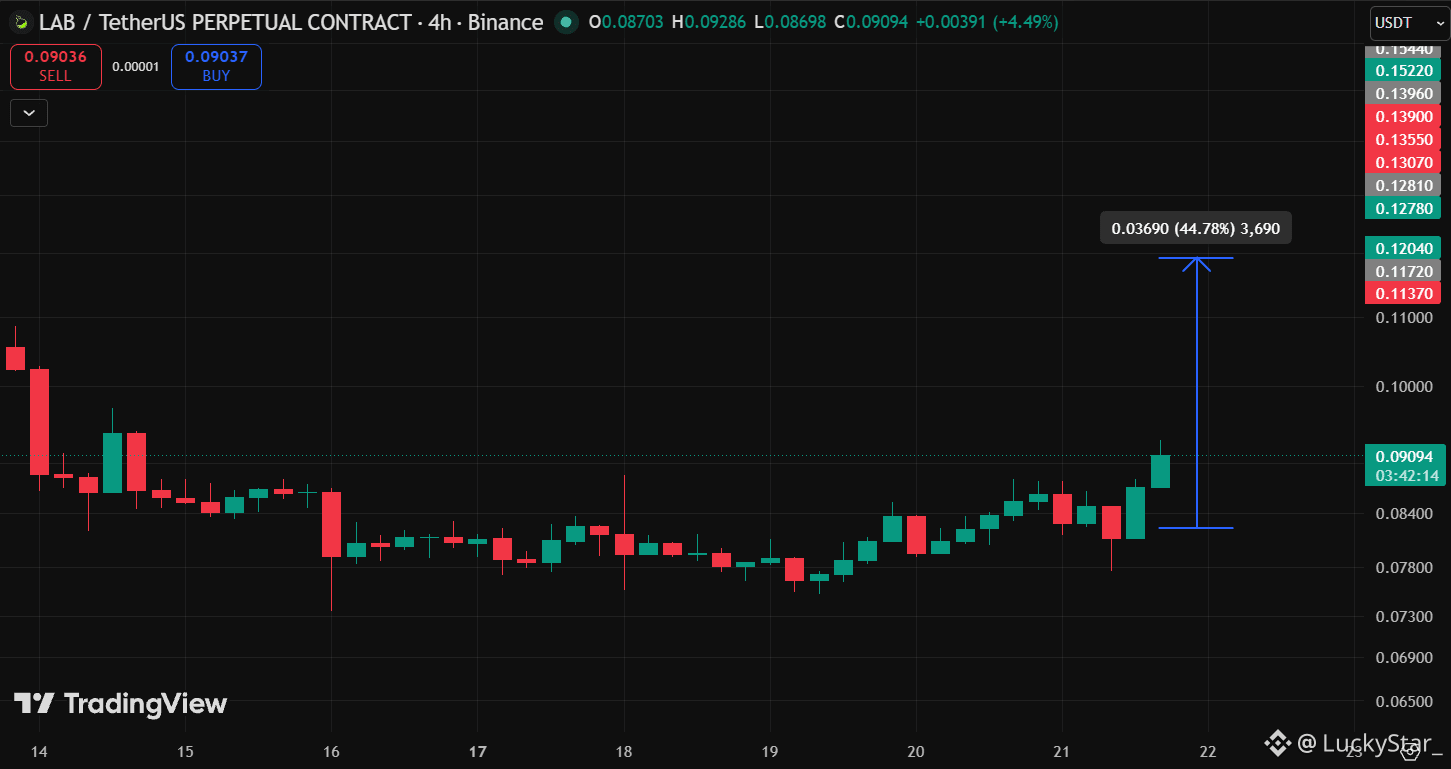Click the 0.07300 price axis tick
This screenshot has width=1451, height=769.
[x=1403, y=616]
